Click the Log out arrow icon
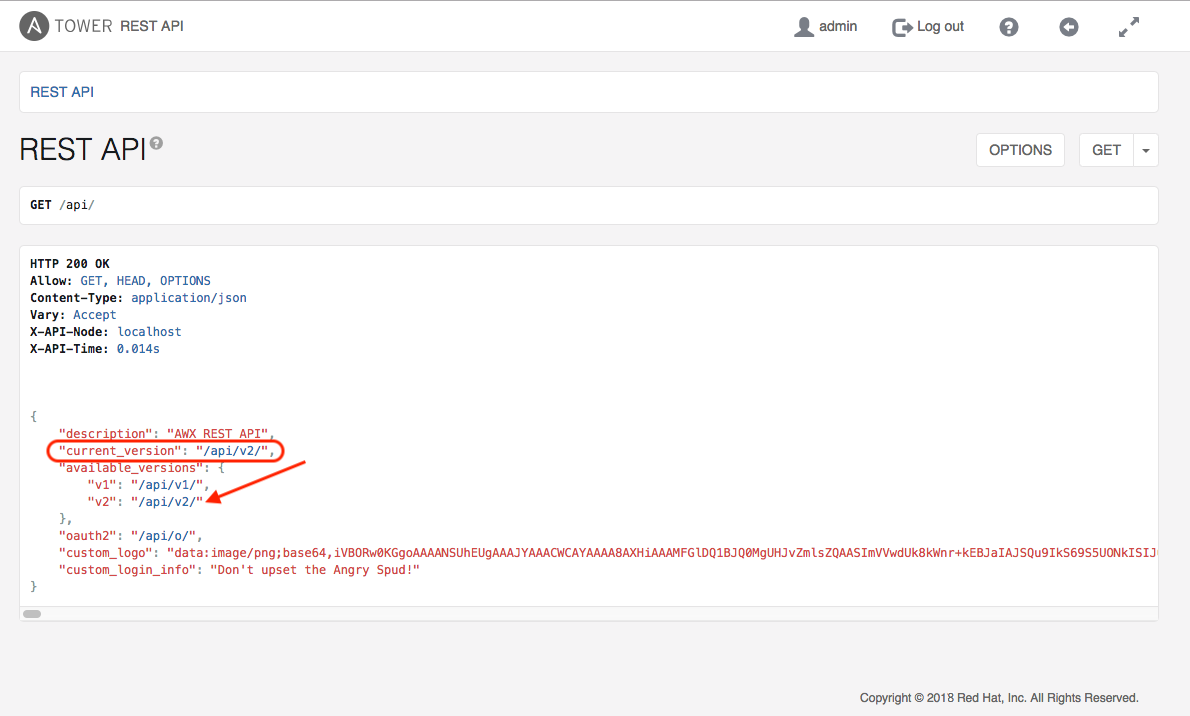The image size is (1190, 716). (902, 27)
